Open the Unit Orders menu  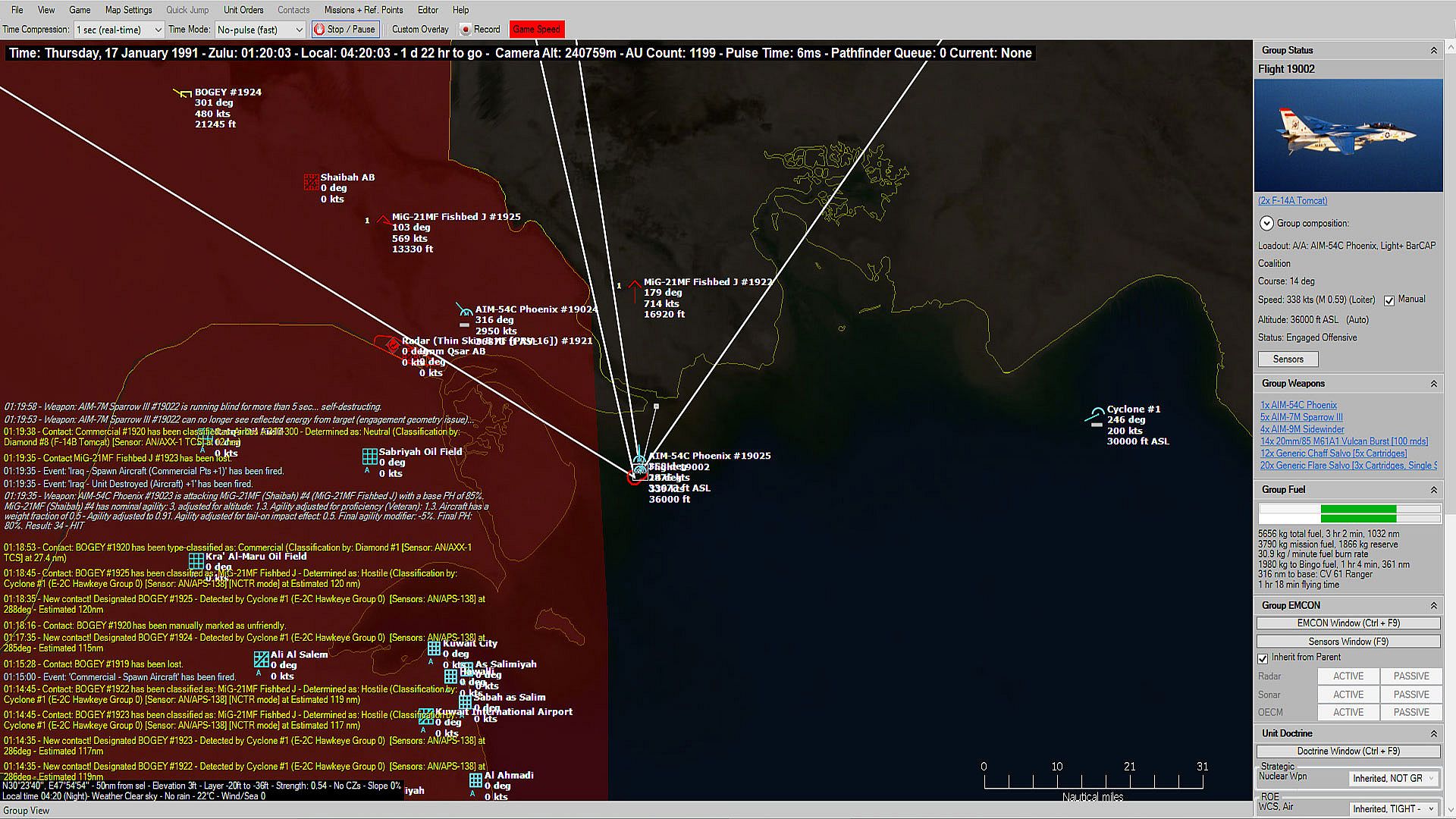tap(243, 10)
